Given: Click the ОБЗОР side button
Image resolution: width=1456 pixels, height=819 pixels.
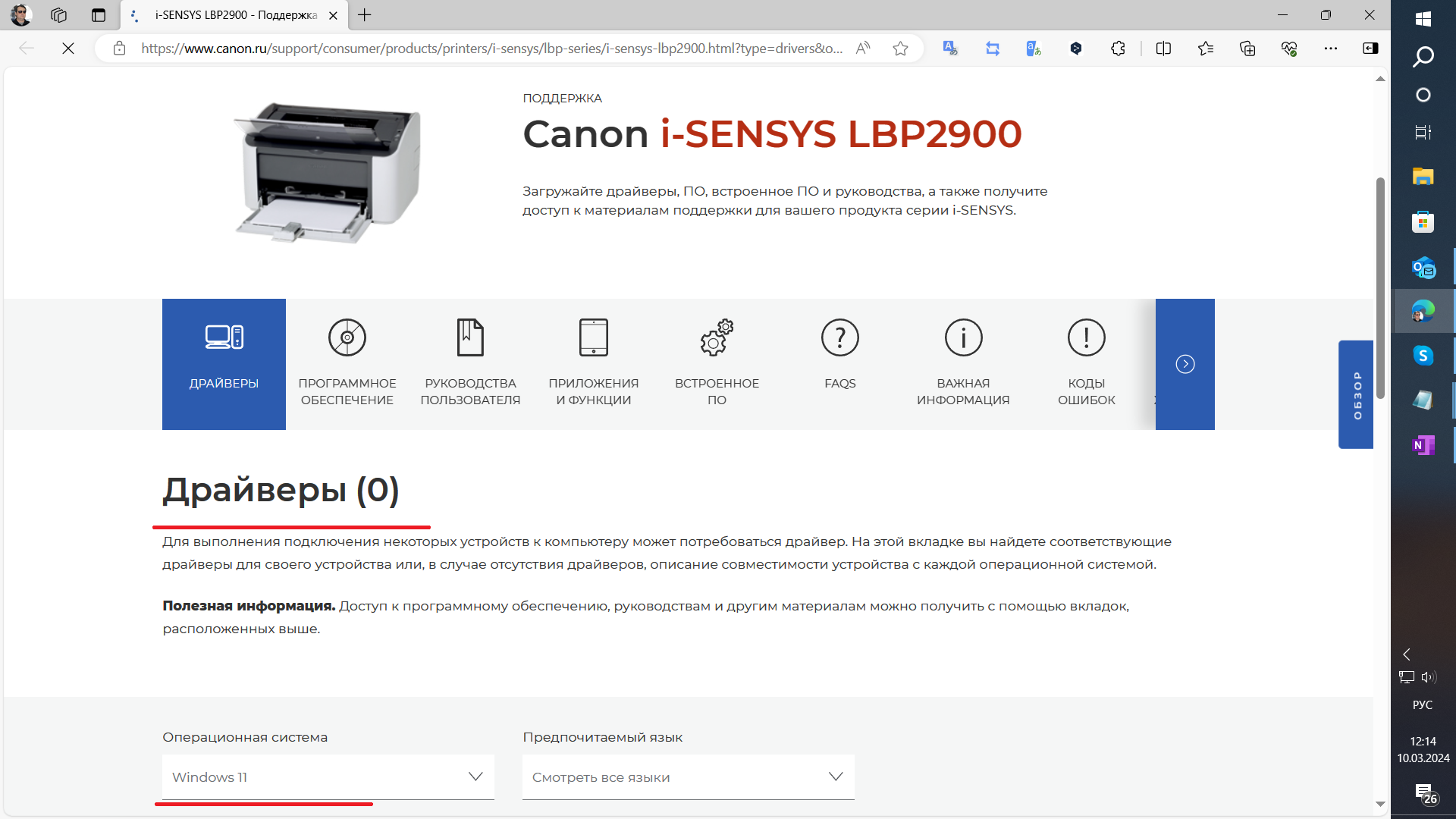Looking at the screenshot, I should click(1356, 394).
